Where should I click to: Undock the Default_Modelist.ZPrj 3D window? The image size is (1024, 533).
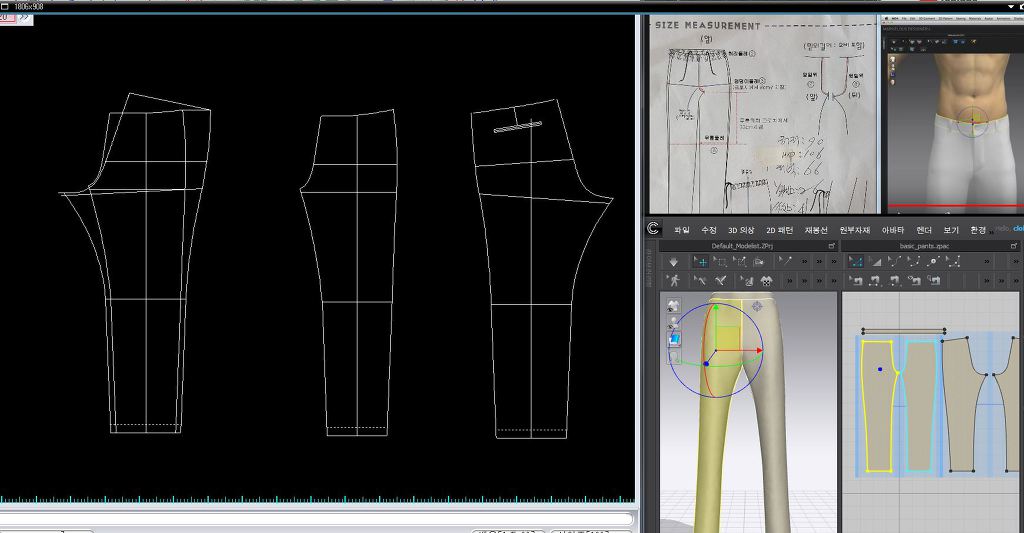[831, 246]
